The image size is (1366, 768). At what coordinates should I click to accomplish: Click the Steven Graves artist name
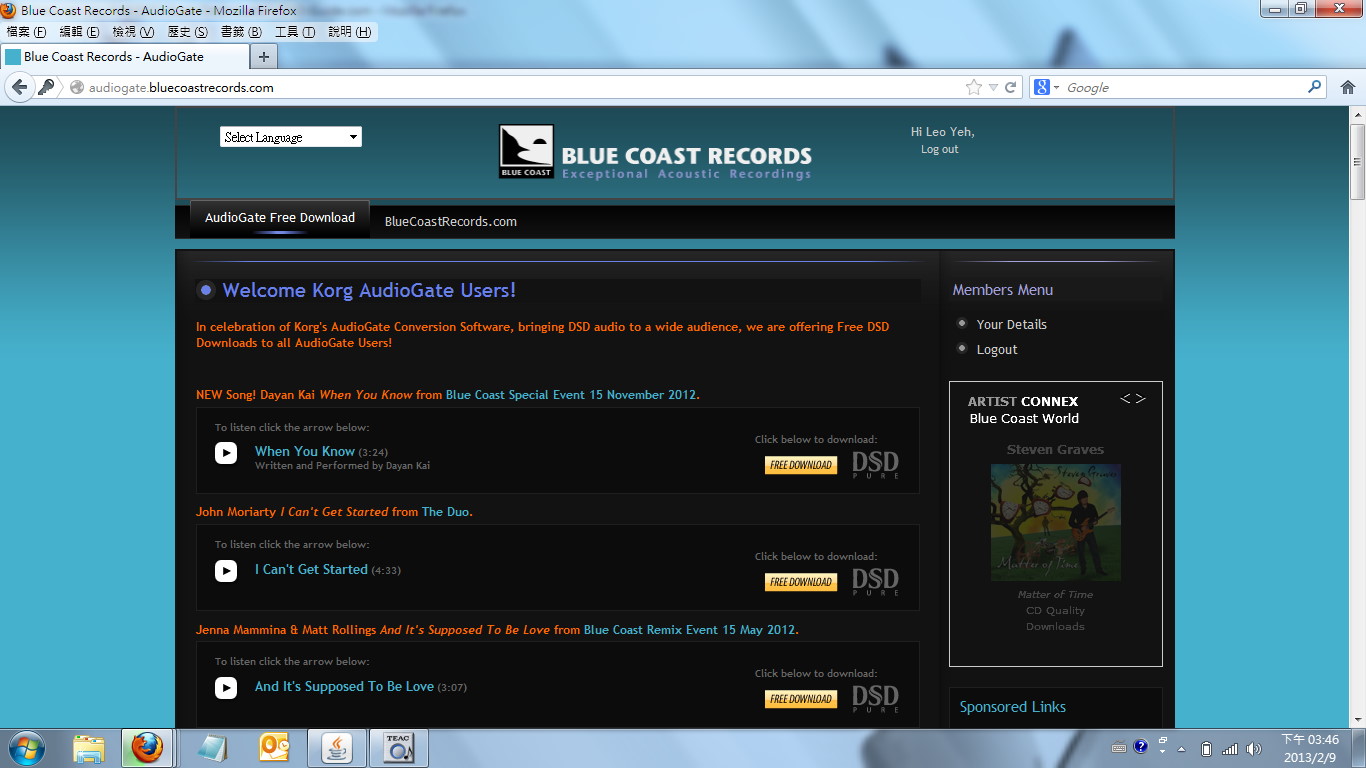[1055, 450]
